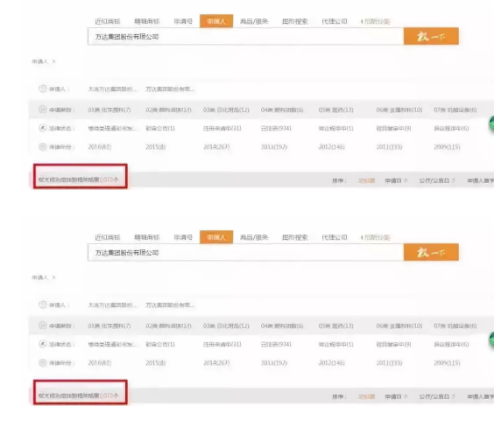Open the 图形搜索 tab in the upper search panel
497x425 pixels.
pyautogui.click(x=295, y=21)
